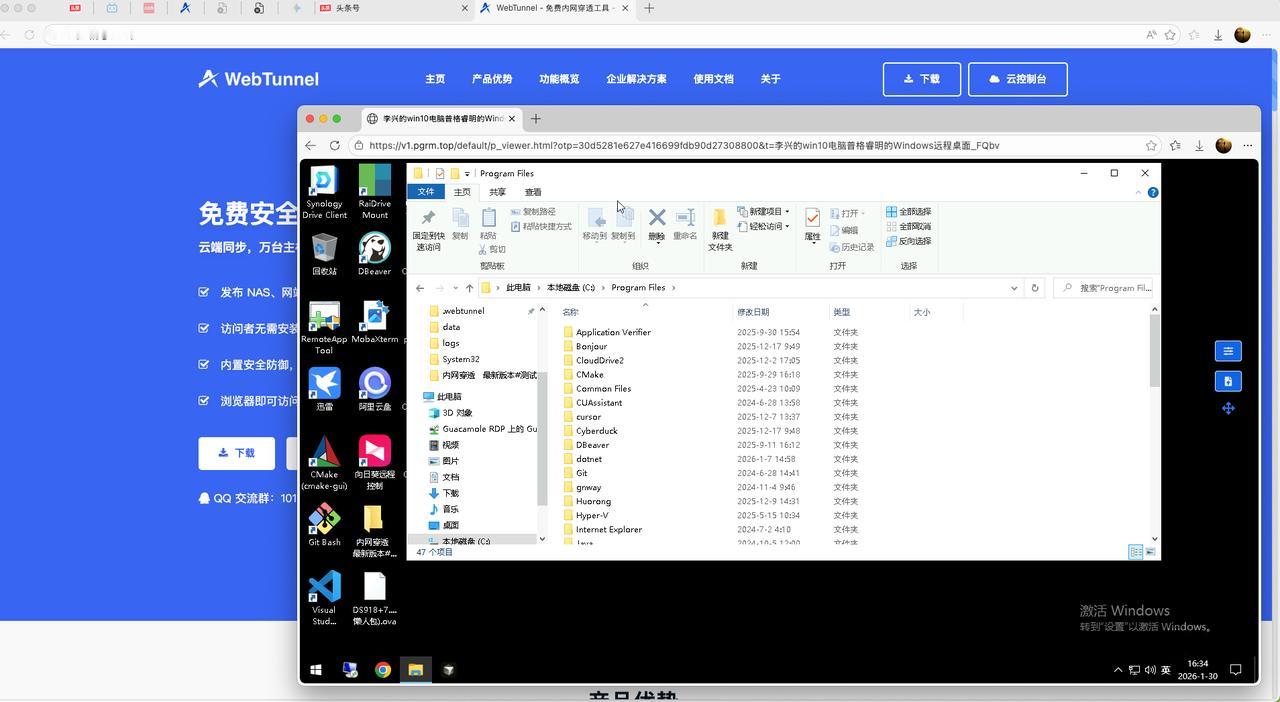
Task: Open quick access toolbar customize dropdown
Action: tap(467, 173)
